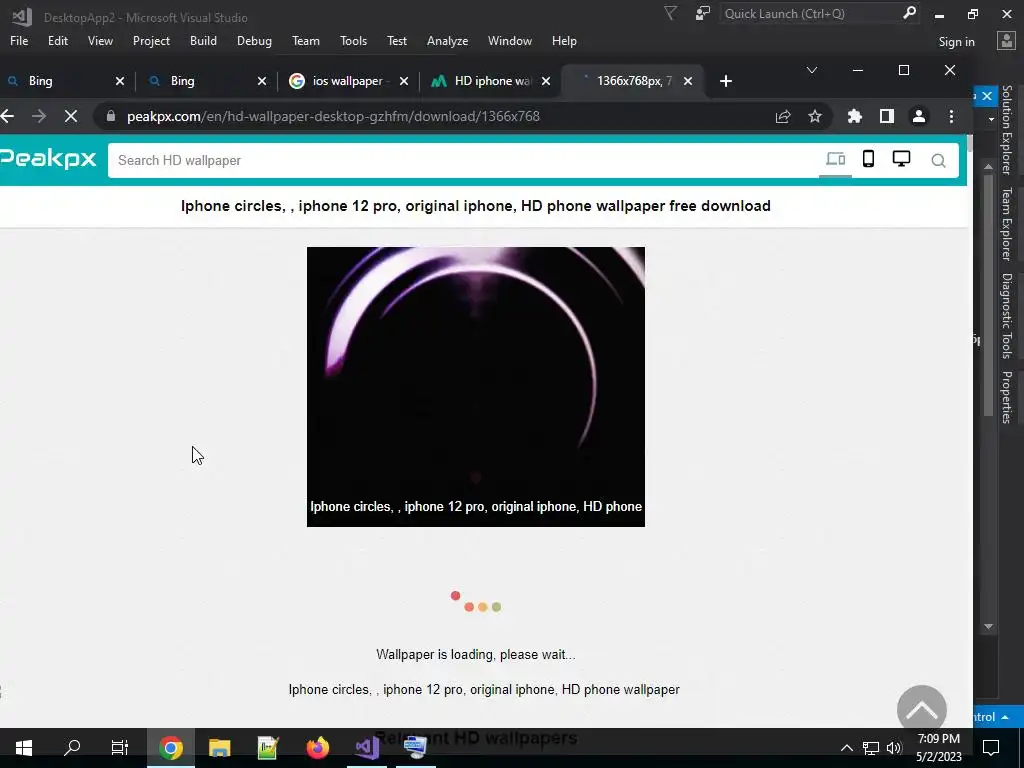
Task: Click the network tray icon
Action: pyautogui.click(x=871, y=748)
